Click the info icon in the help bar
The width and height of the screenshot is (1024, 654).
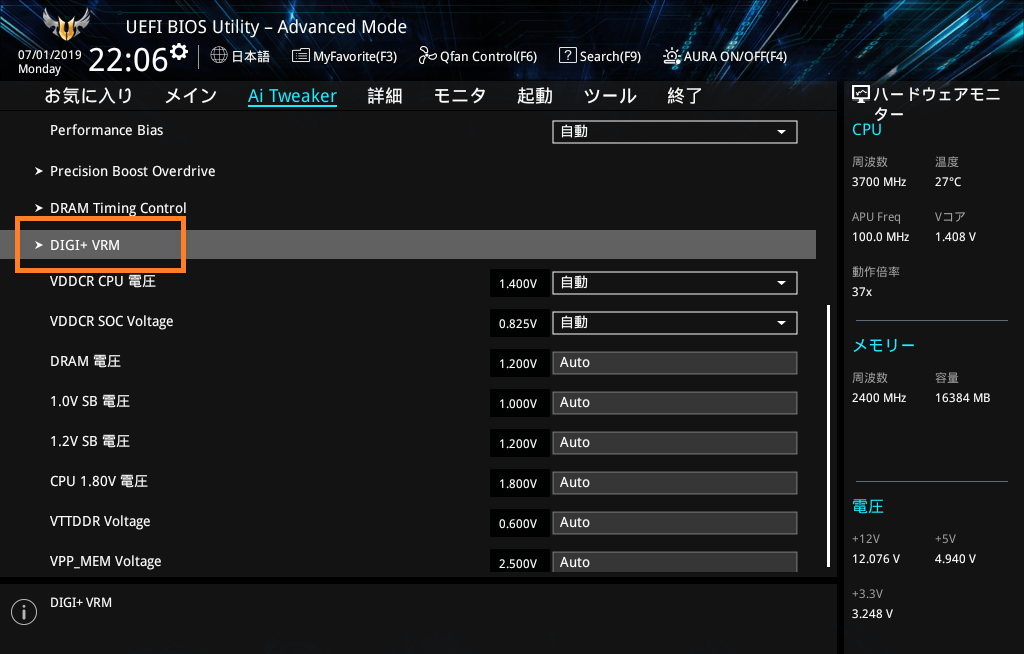[24, 612]
